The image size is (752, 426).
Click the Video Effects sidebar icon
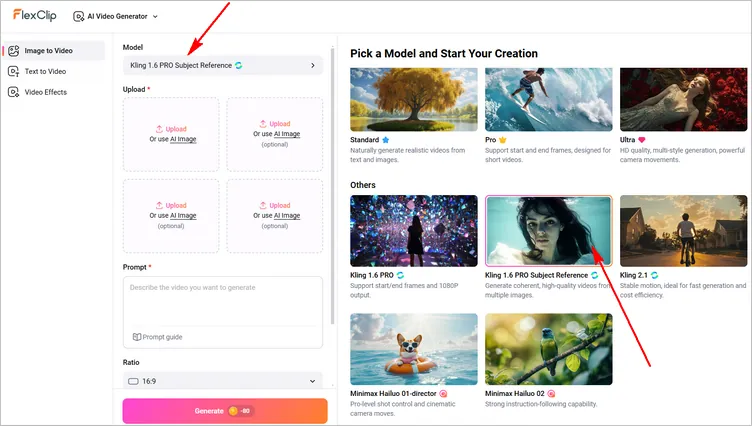(13, 92)
